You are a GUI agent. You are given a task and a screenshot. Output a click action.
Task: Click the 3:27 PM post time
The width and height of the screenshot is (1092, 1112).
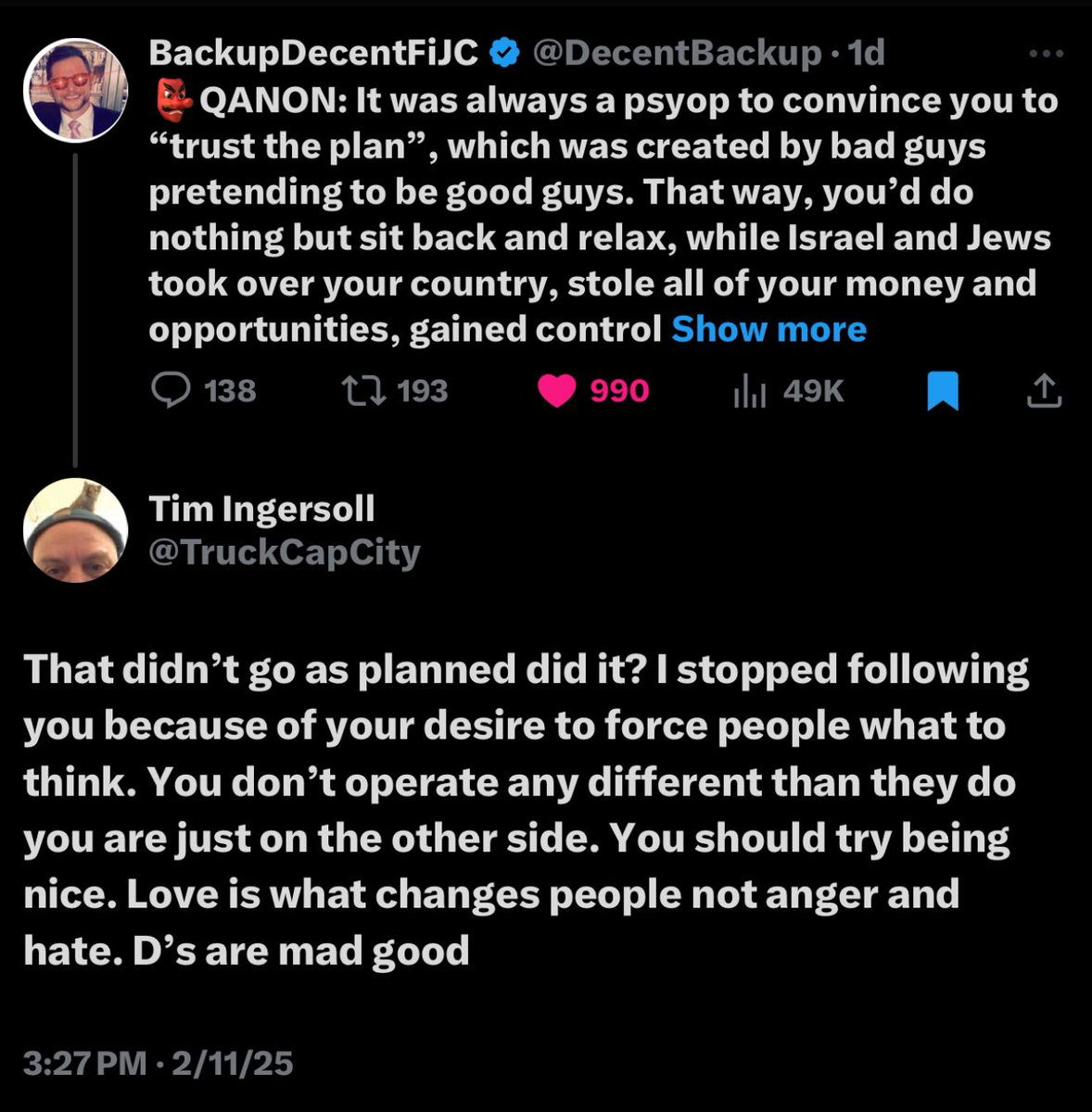(x=84, y=1062)
